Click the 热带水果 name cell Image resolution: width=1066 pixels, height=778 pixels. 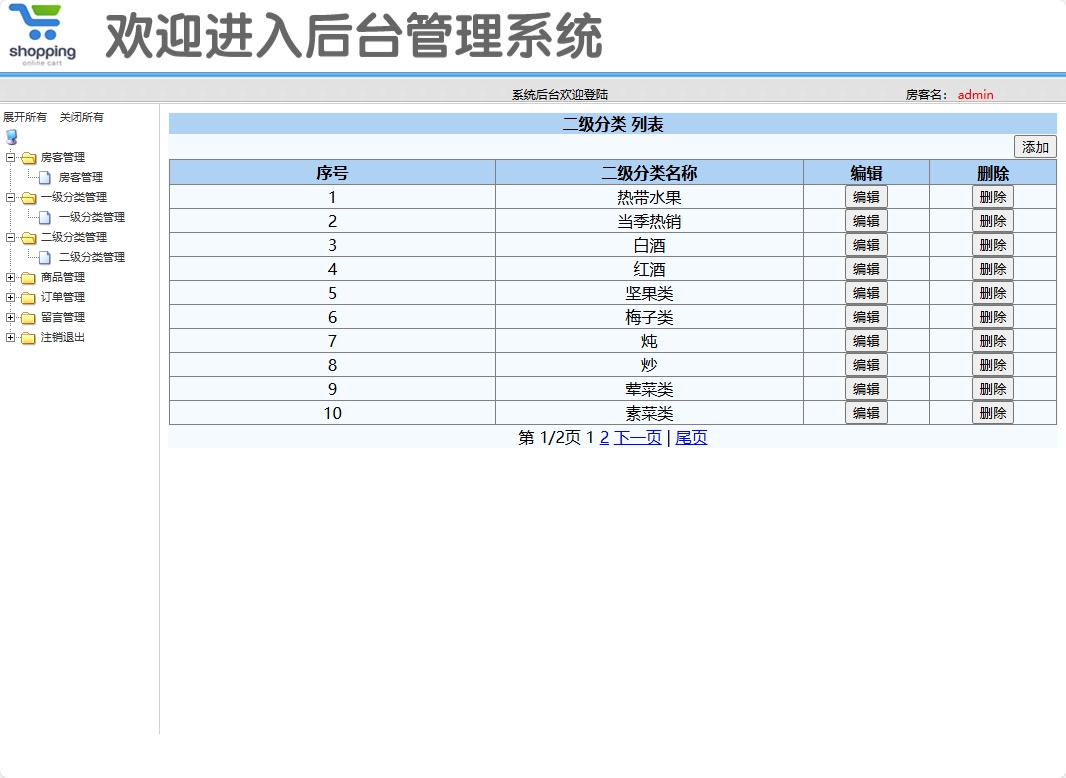[649, 197]
